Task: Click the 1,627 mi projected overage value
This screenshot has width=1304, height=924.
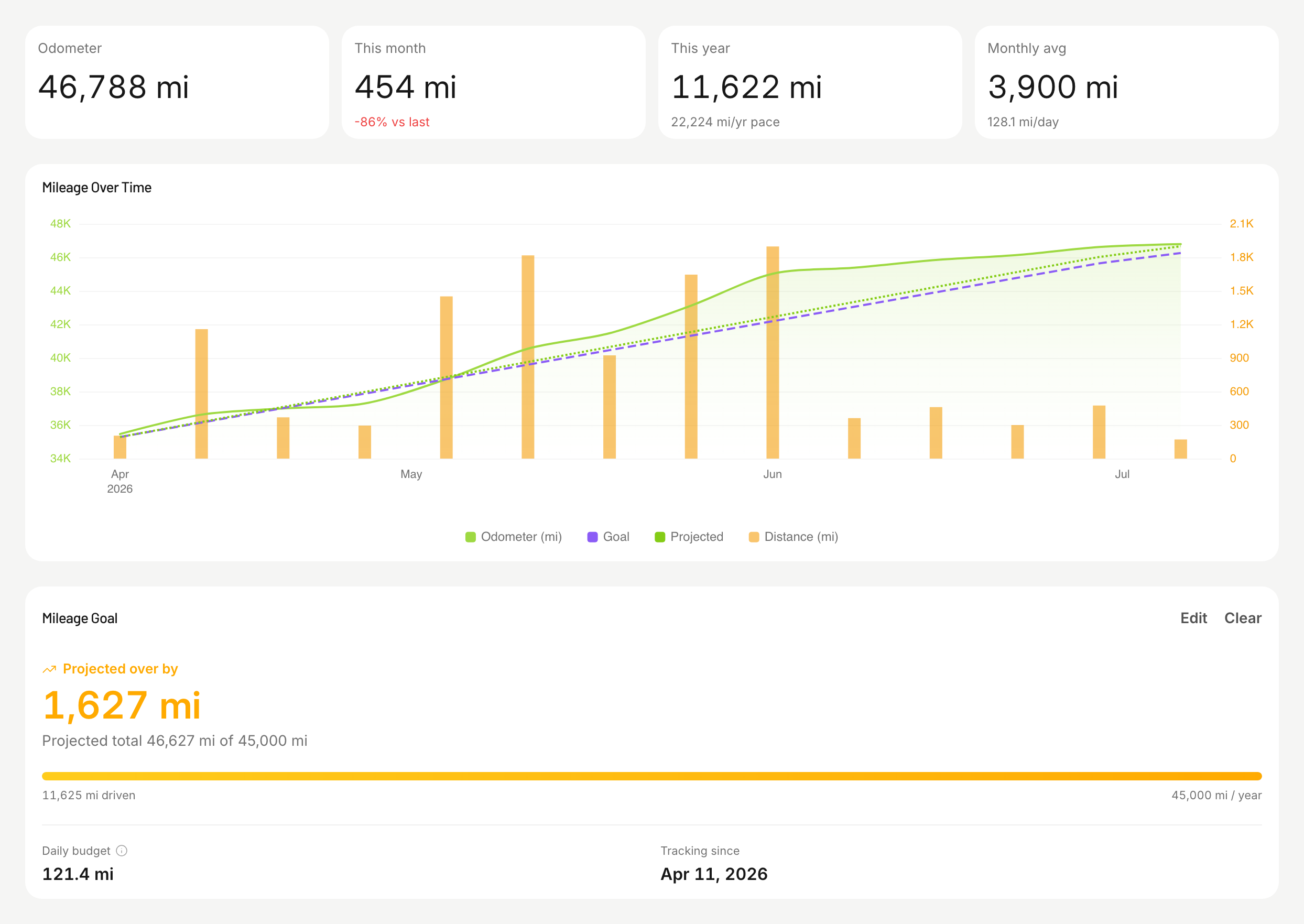Action: pyautogui.click(x=122, y=705)
